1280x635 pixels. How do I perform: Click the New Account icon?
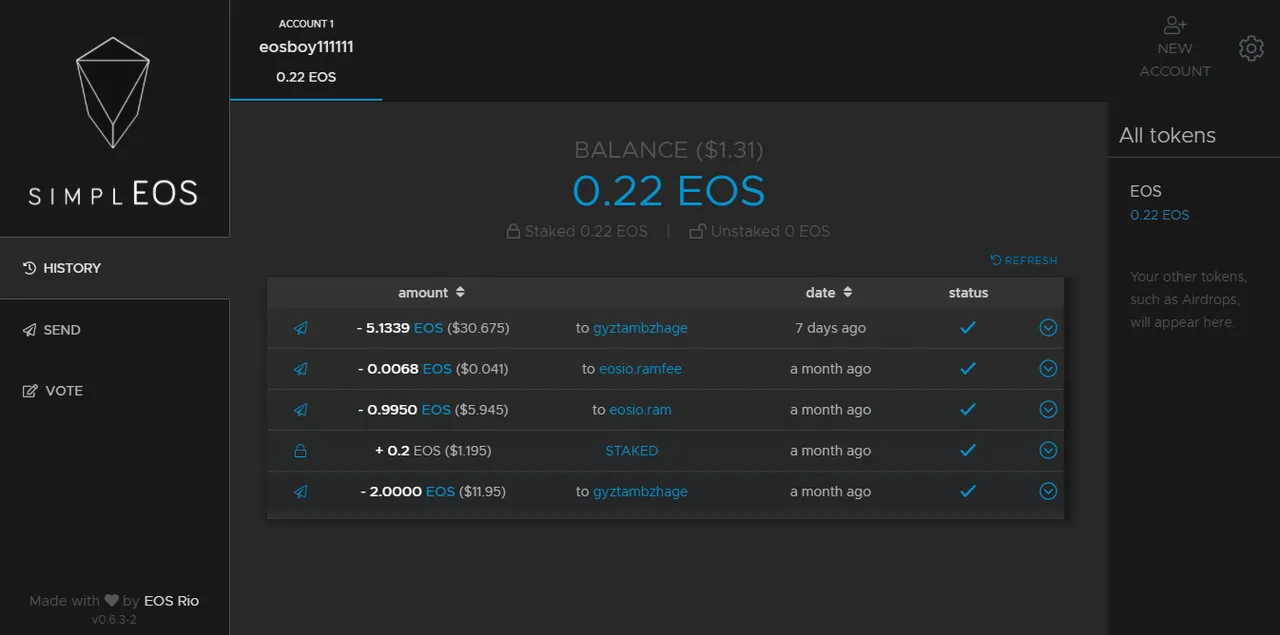click(1175, 25)
